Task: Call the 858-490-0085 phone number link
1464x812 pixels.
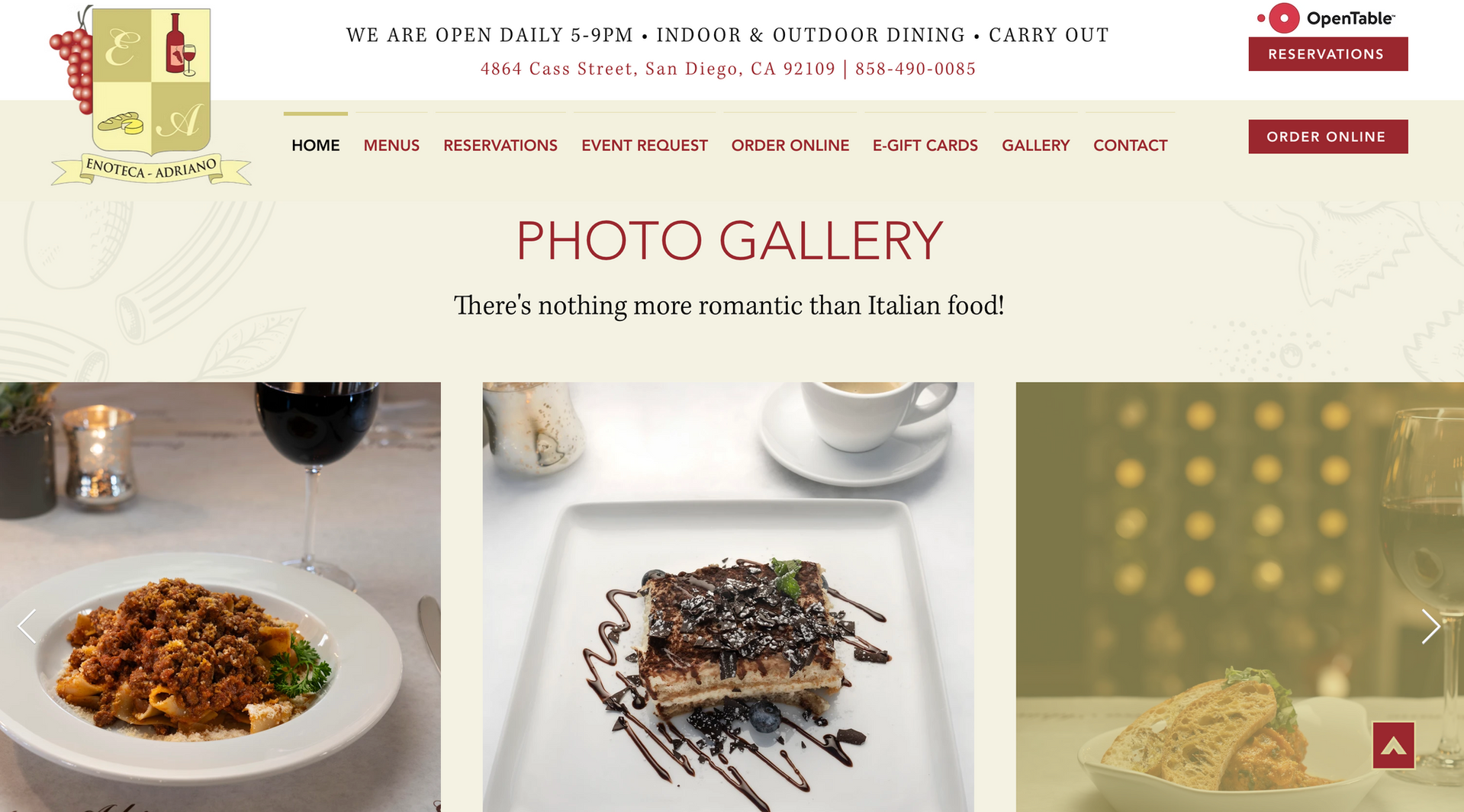Action: [x=915, y=69]
